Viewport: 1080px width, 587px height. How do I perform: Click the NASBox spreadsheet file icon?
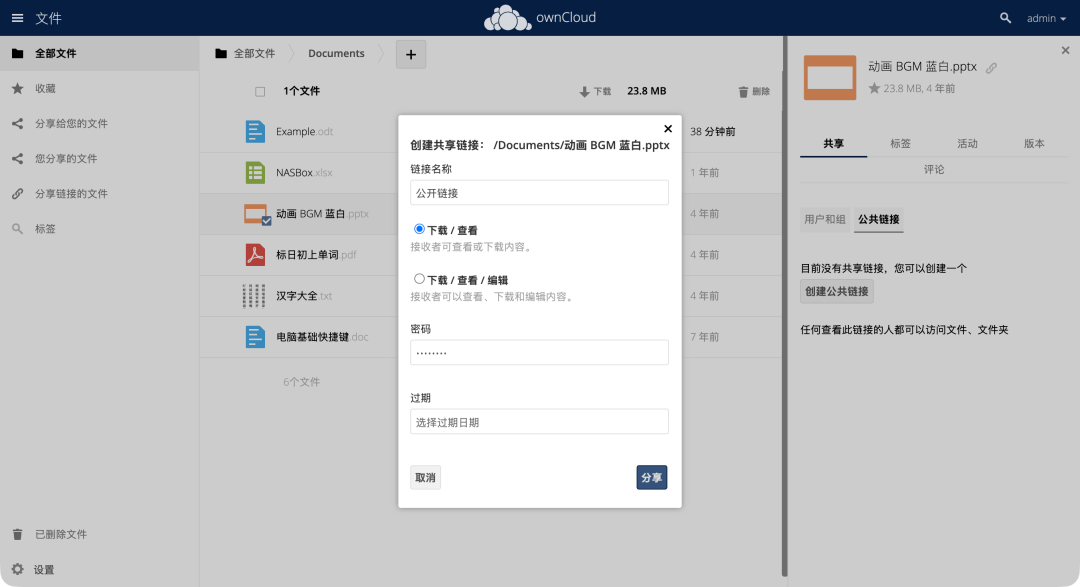pos(255,172)
